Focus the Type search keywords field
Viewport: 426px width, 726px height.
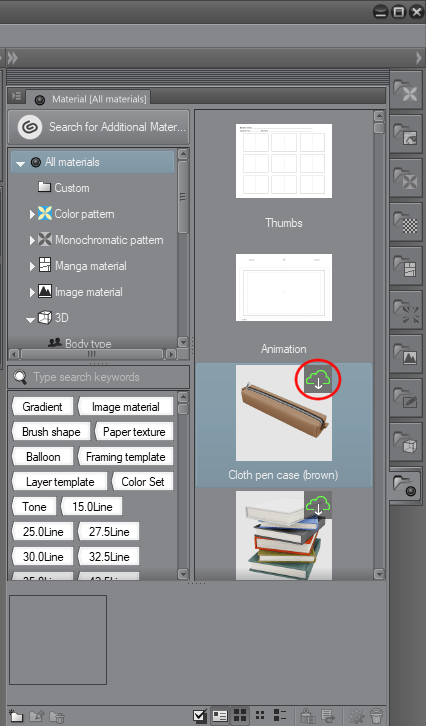coord(99,377)
